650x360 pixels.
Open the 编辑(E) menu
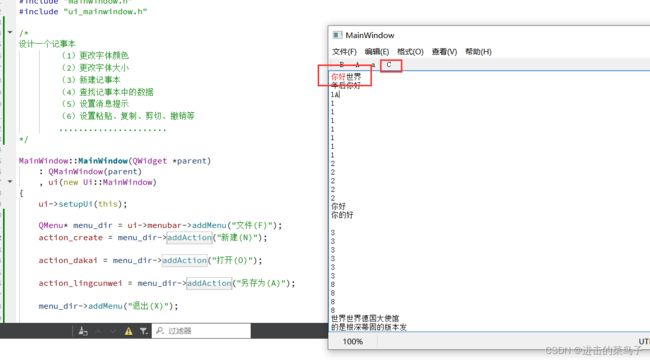coord(377,52)
